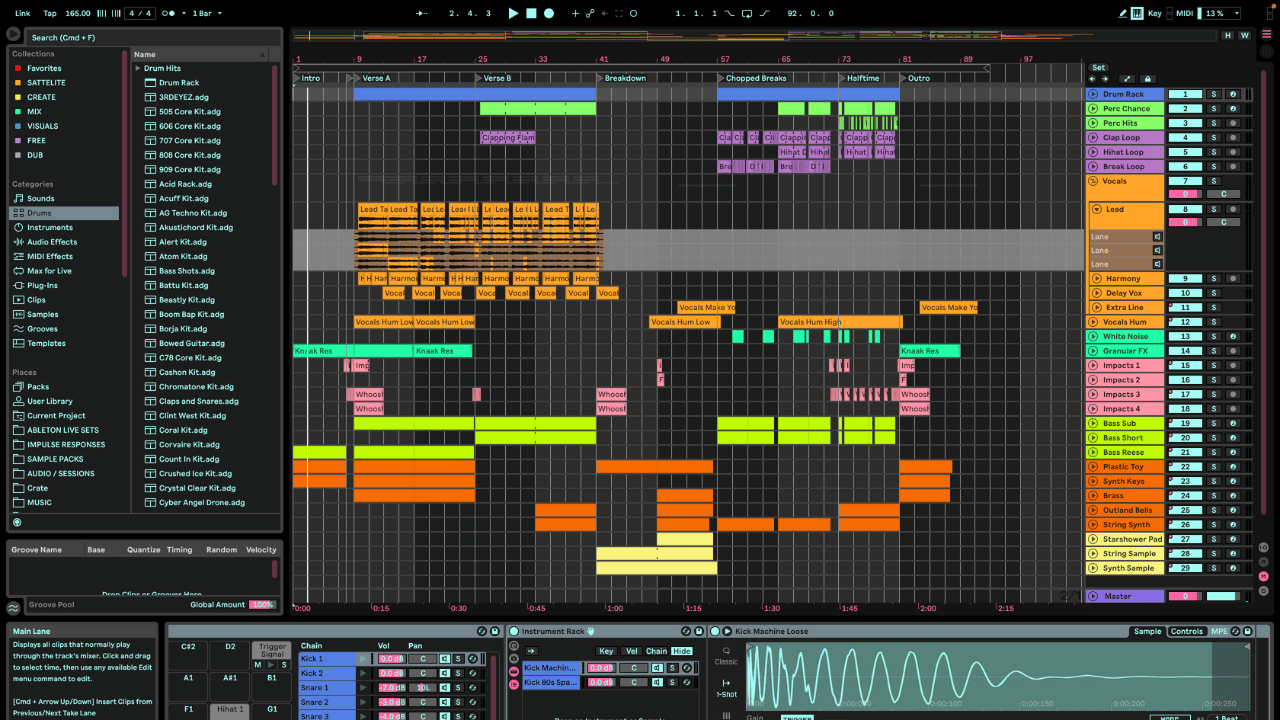
Task: Jump to the Verse A locator
Action: coord(372,78)
